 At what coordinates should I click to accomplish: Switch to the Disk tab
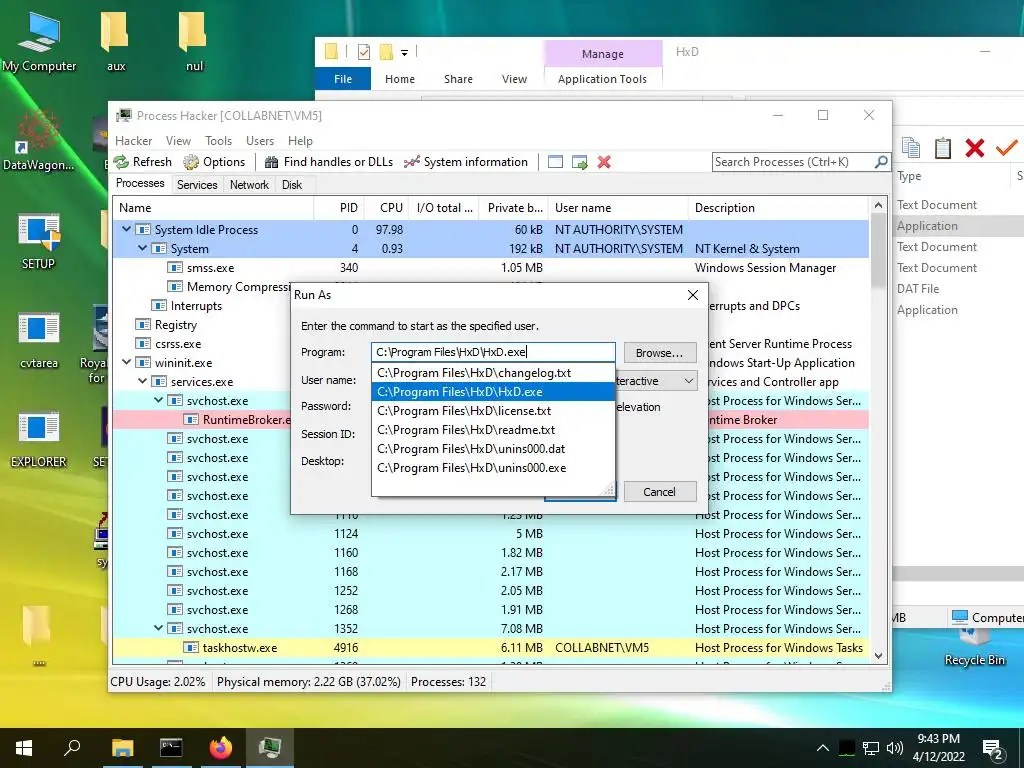pyautogui.click(x=292, y=185)
